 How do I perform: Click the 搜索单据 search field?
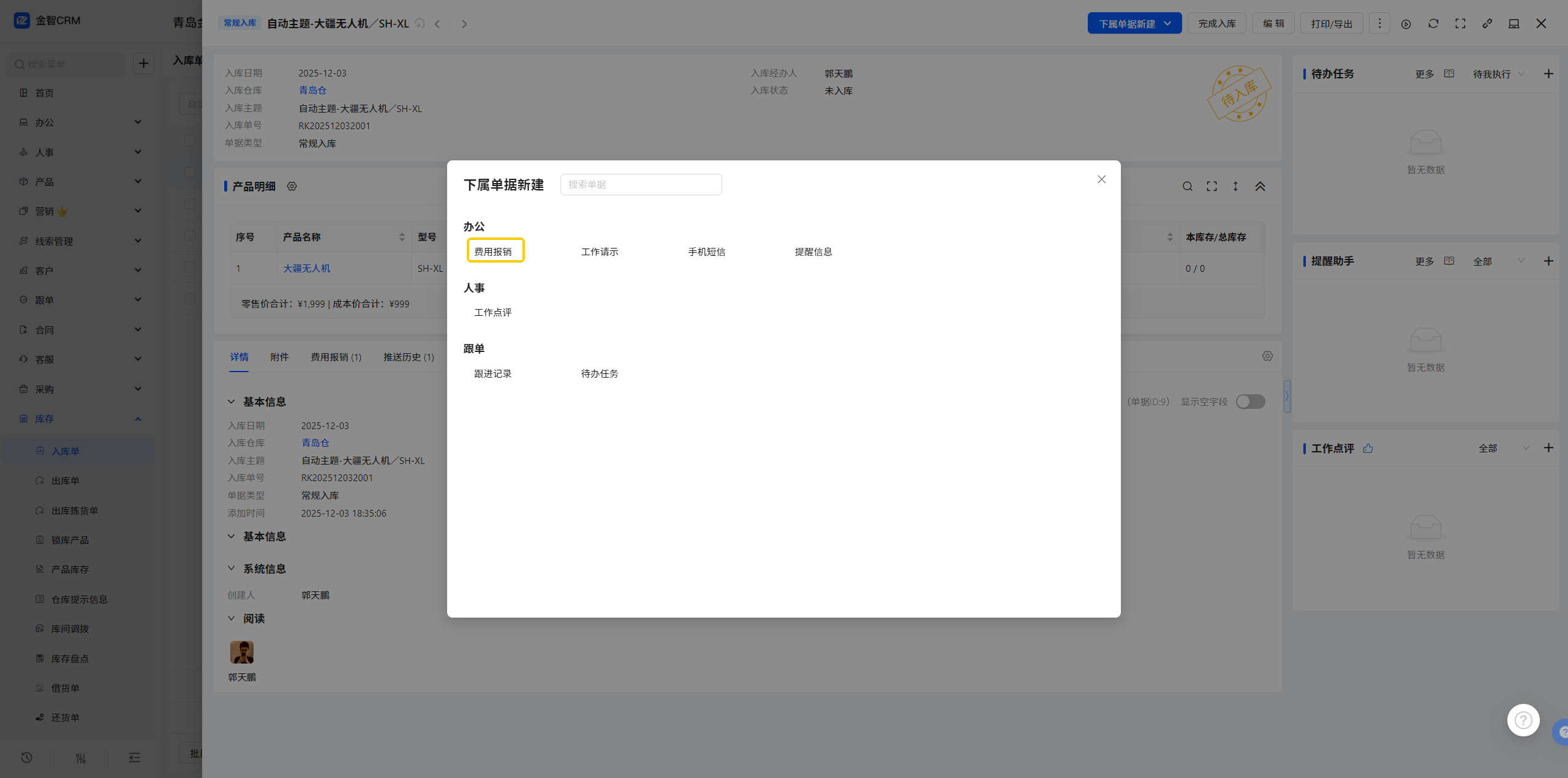coord(641,184)
